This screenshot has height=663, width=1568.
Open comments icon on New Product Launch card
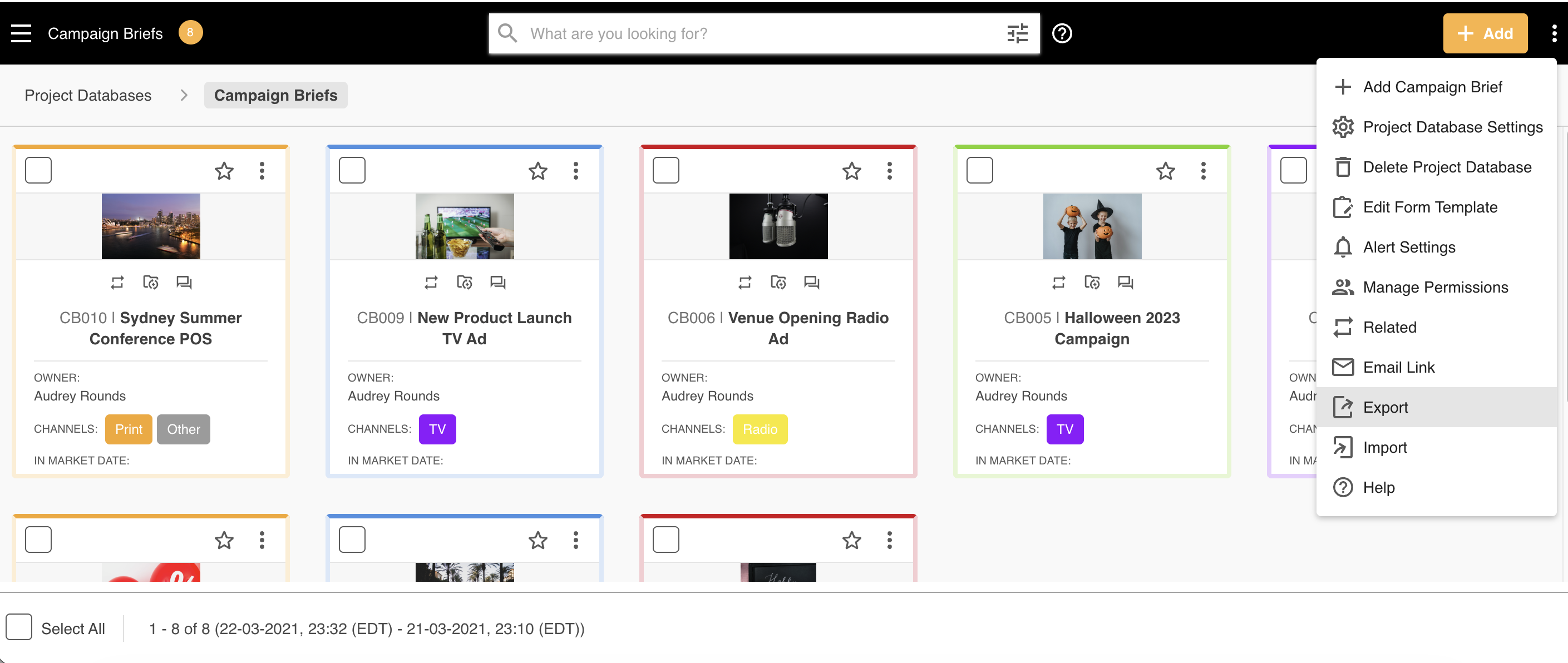click(x=498, y=282)
